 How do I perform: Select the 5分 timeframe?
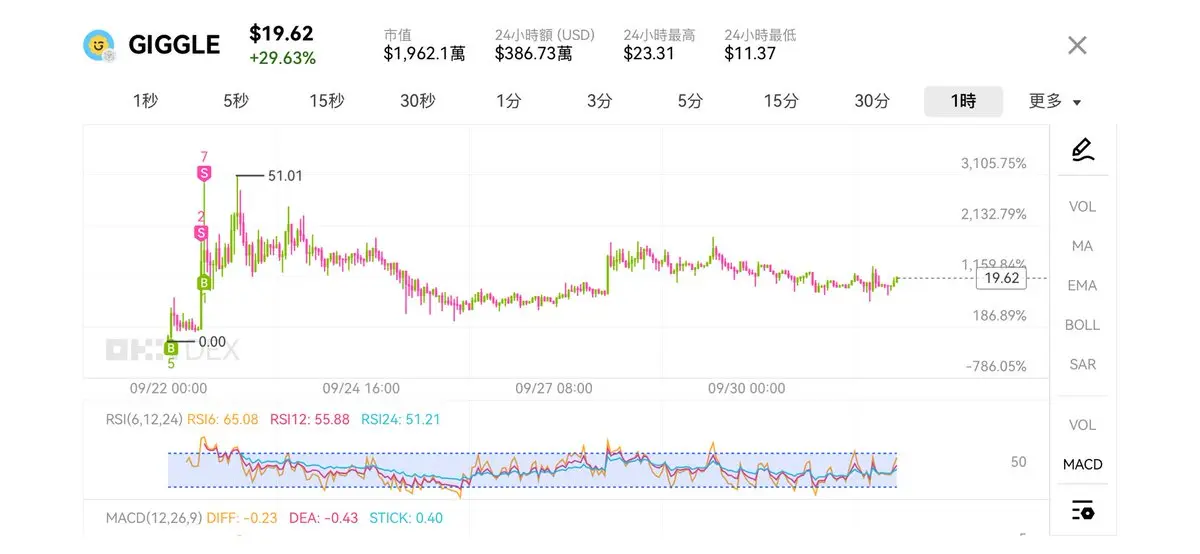pyautogui.click(x=690, y=101)
